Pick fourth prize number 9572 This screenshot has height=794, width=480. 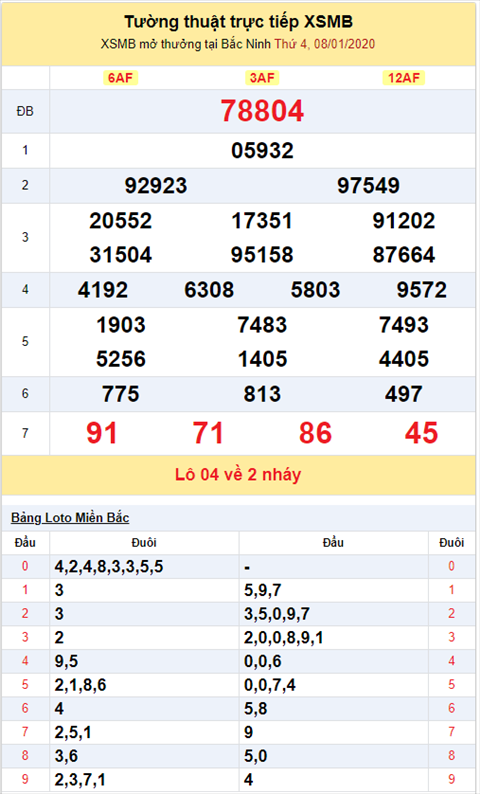[422, 291]
